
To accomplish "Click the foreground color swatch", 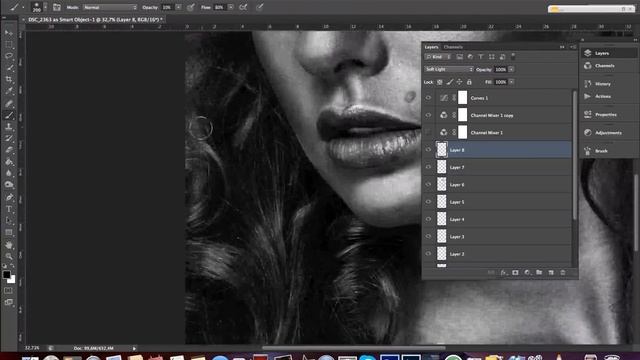I will point(7,274).
